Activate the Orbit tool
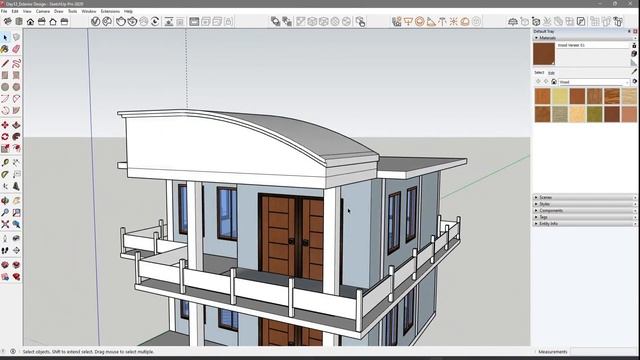 coord(5,201)
